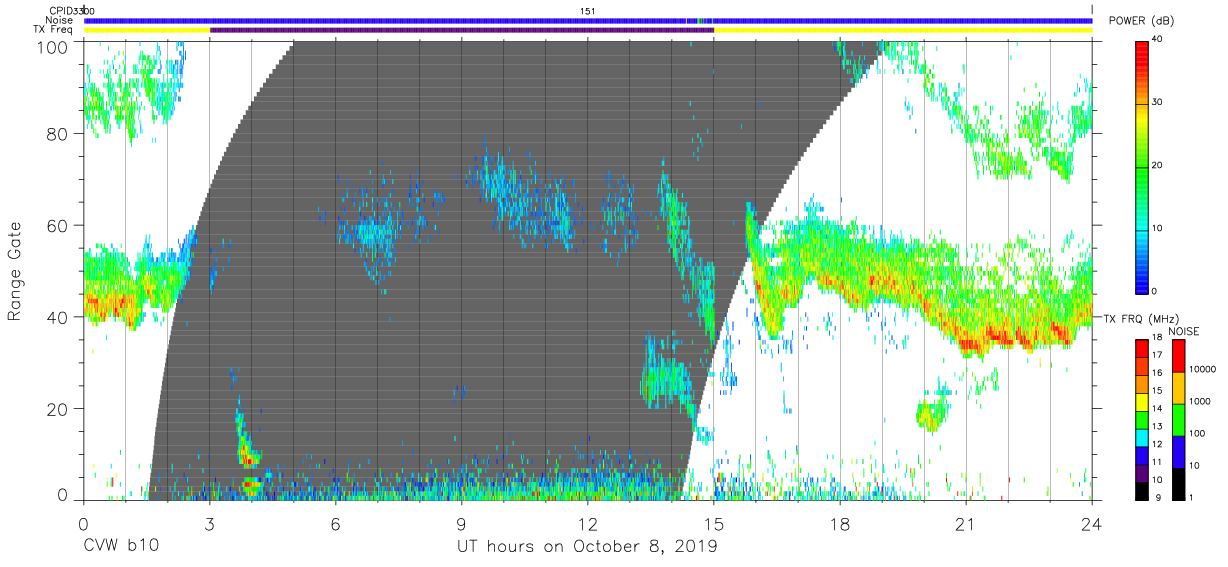Select the UT hours on October 8, 2019 label

point(587,546)
